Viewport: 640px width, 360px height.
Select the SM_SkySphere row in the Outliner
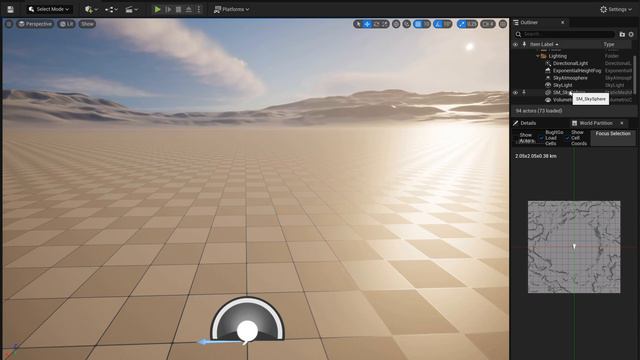pos(572,93)
